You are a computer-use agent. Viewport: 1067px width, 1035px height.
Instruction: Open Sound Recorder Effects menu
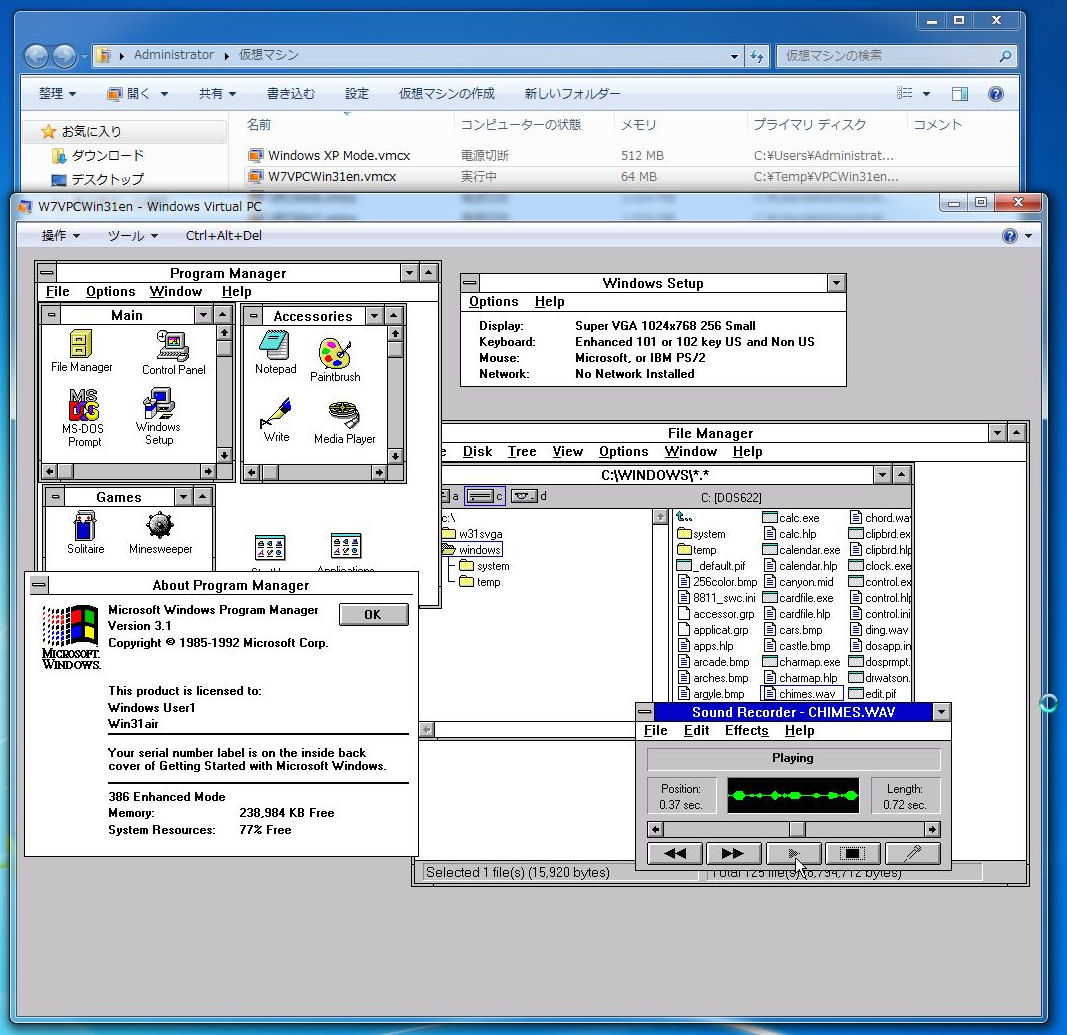tap(746, 731)
